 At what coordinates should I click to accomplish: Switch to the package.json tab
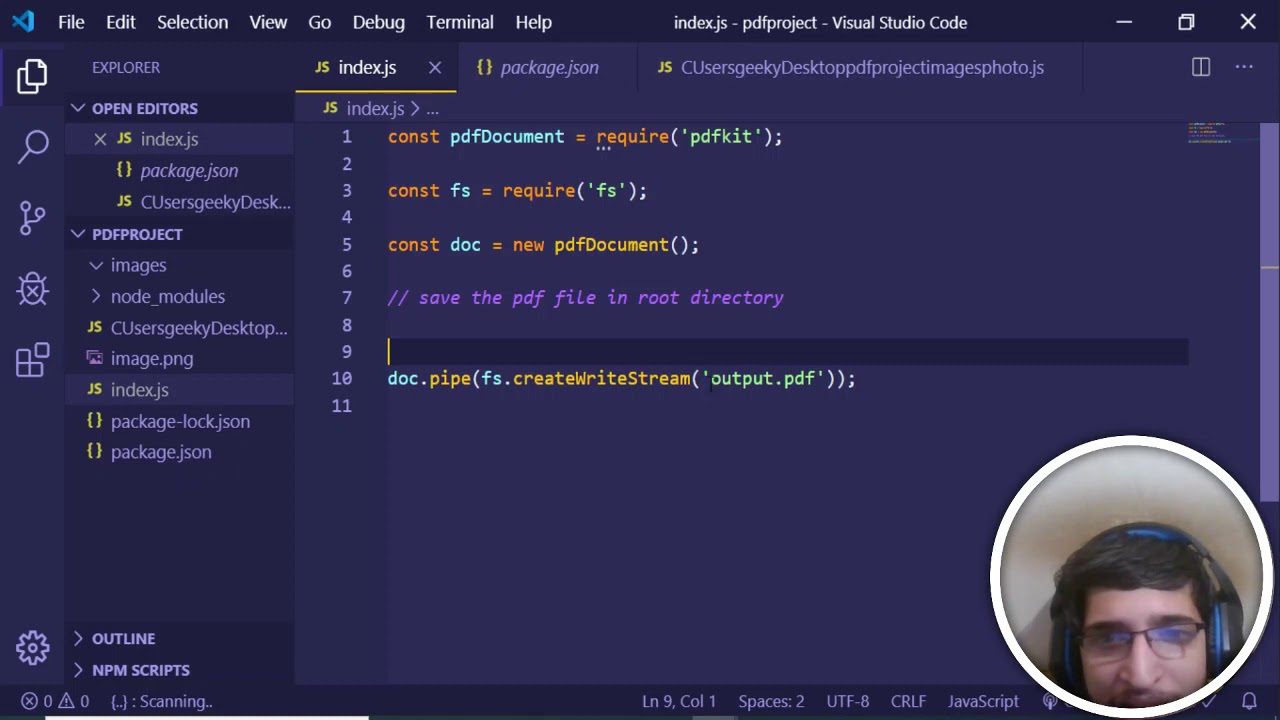pos(548,67)
